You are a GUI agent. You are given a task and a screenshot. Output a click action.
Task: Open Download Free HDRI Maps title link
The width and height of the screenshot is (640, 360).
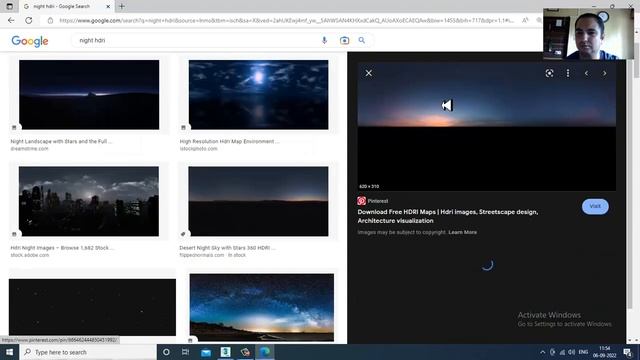coord(448,216)
